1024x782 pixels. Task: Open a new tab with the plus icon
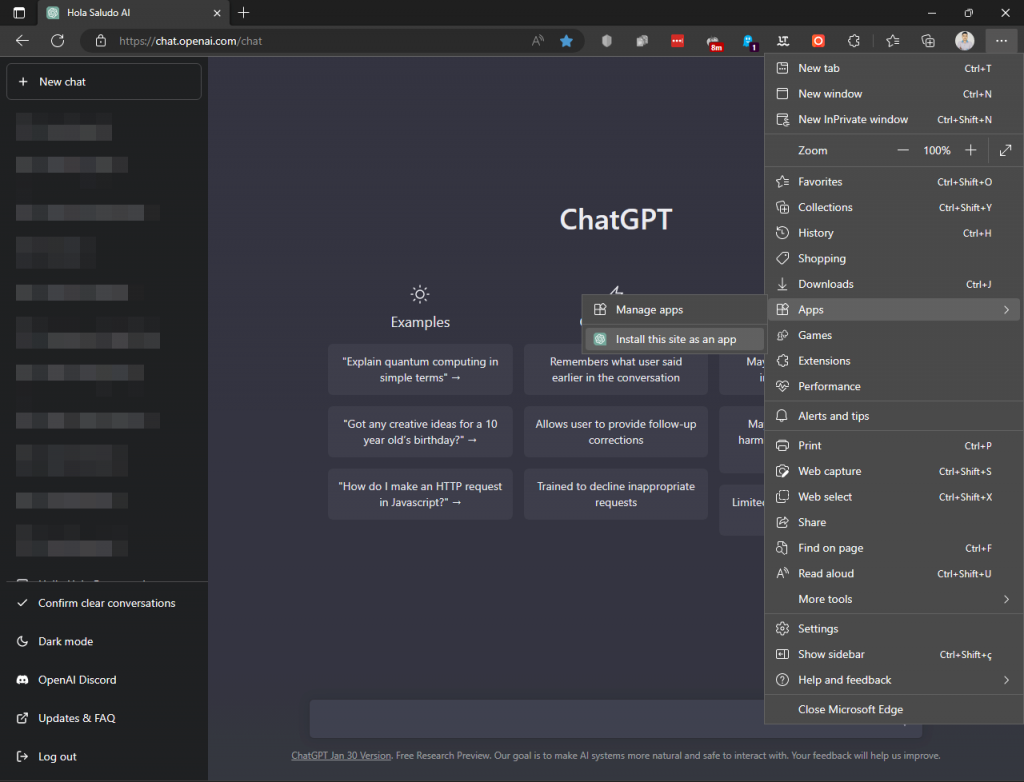point(244,12)
